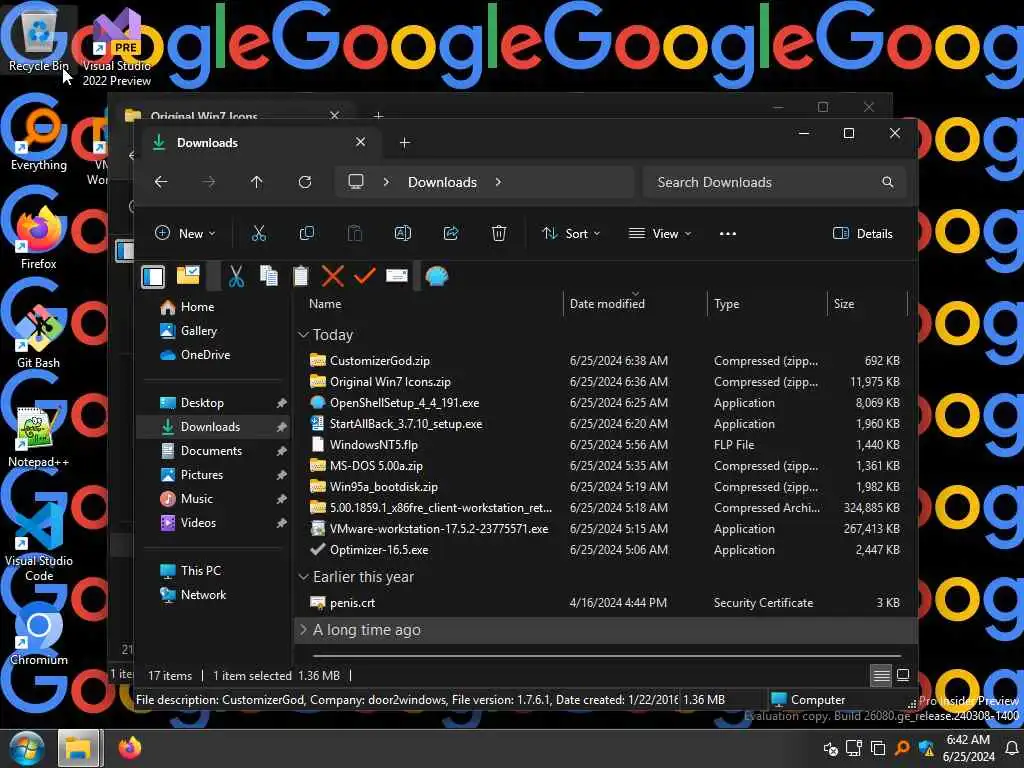This screenshot has width=1024, height=768.
Task: Go up one folder with up arrow
Action: [x=257, y=182]
